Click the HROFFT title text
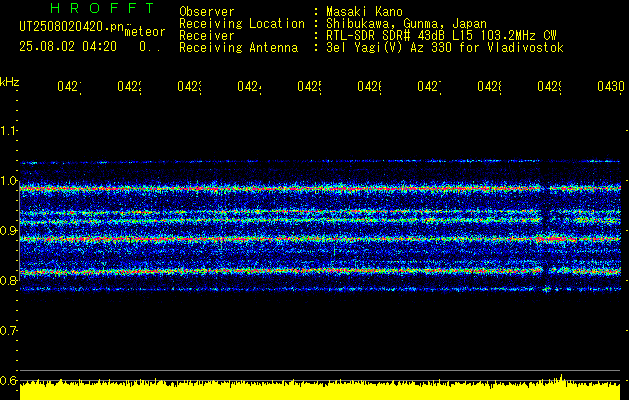629x400 pixels. [102, 8]
